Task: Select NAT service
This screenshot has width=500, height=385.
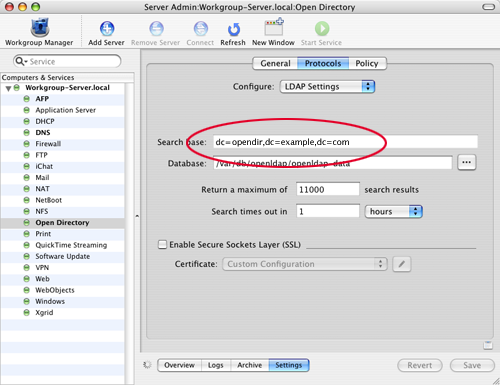Action: coord(42,189)
